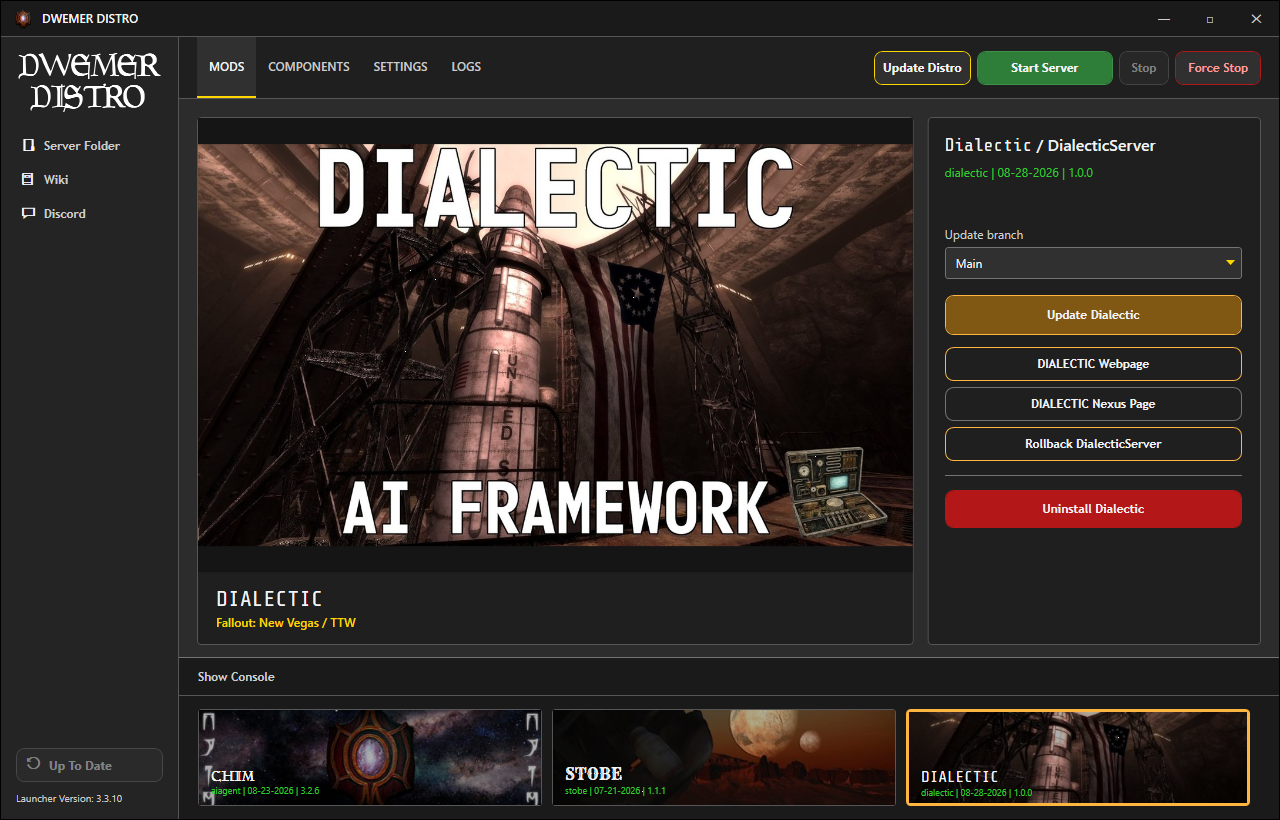Click the 'Update branch' label
Viewport: 1280px width, 820px height.
coord(984,235)
